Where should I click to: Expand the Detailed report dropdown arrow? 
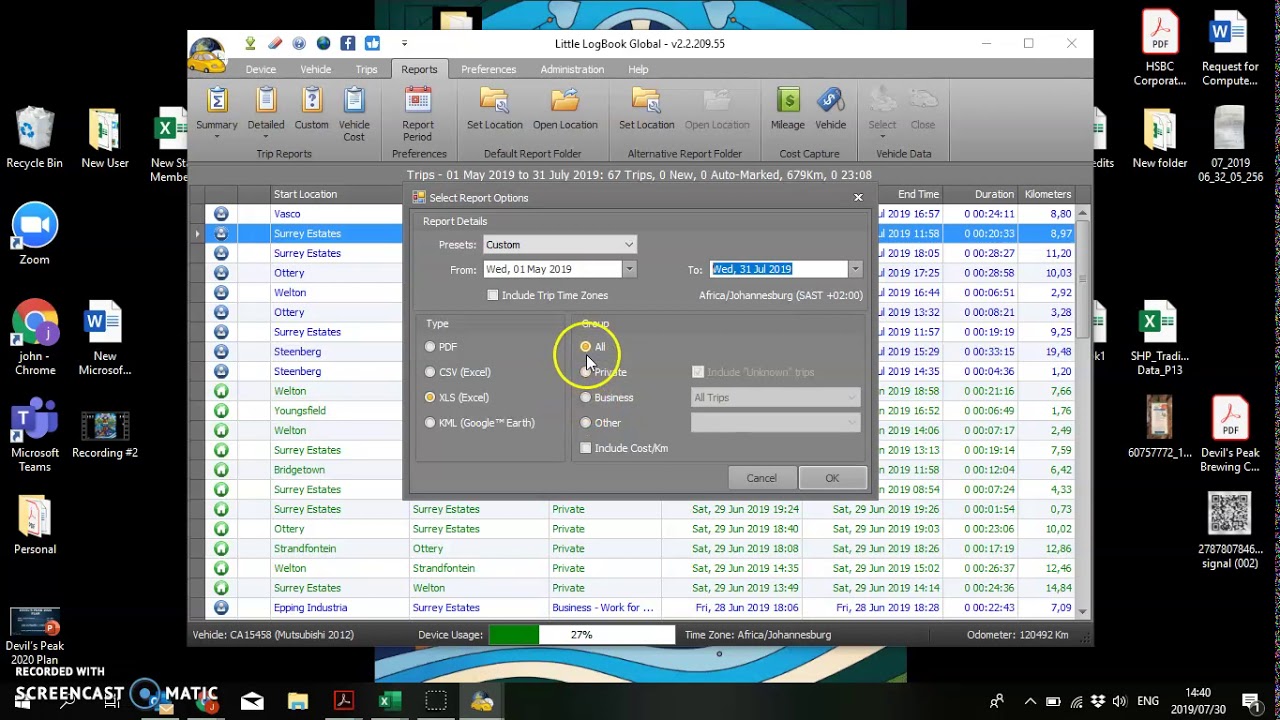pos(266,137)
